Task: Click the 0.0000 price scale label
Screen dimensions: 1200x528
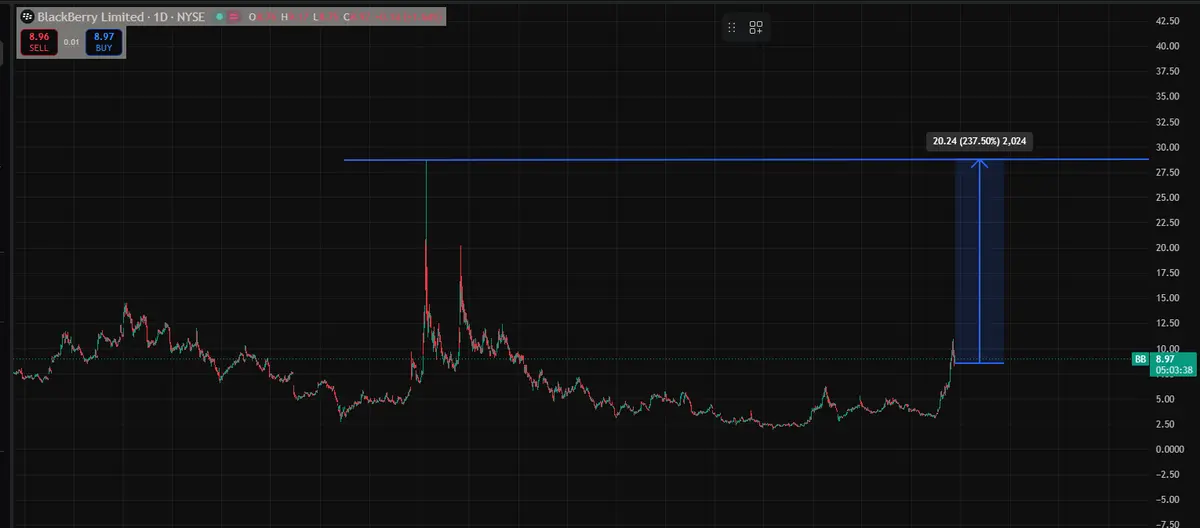Action: [1170, 449]
